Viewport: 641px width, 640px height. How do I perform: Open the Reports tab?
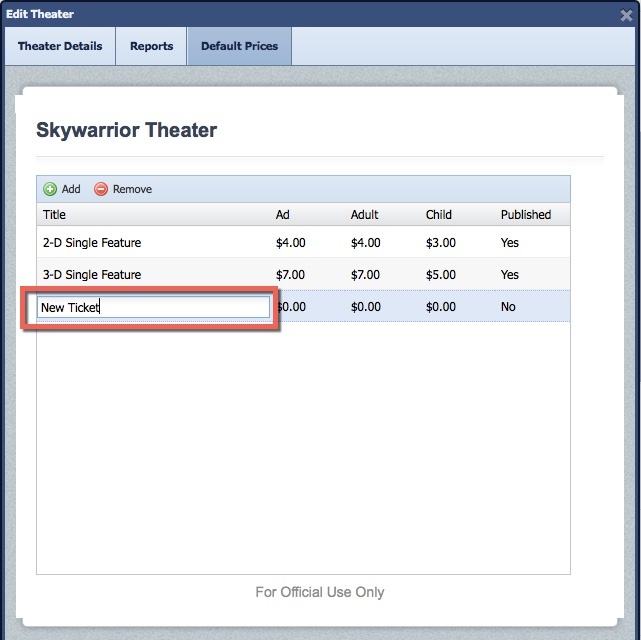coord(151,46)
